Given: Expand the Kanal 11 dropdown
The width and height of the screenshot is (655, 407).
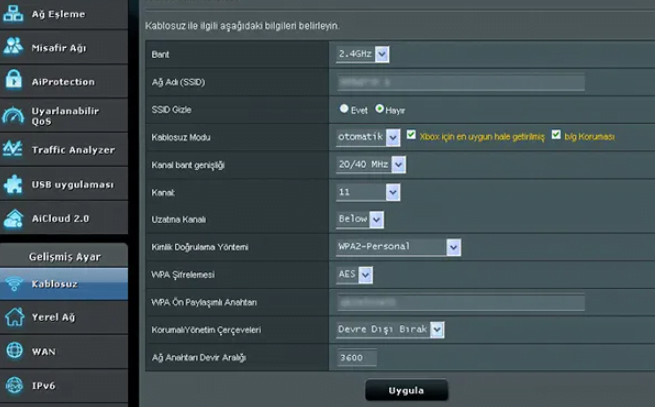Looking at the screenshot, I should click(x=368, y=191).
